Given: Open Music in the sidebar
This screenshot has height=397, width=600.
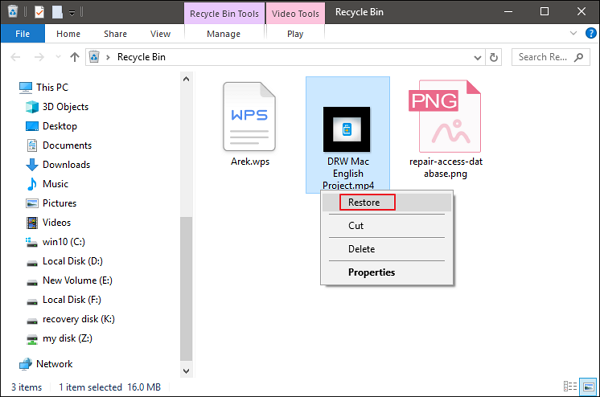Looking at the screenshot, I should (47, 184).
